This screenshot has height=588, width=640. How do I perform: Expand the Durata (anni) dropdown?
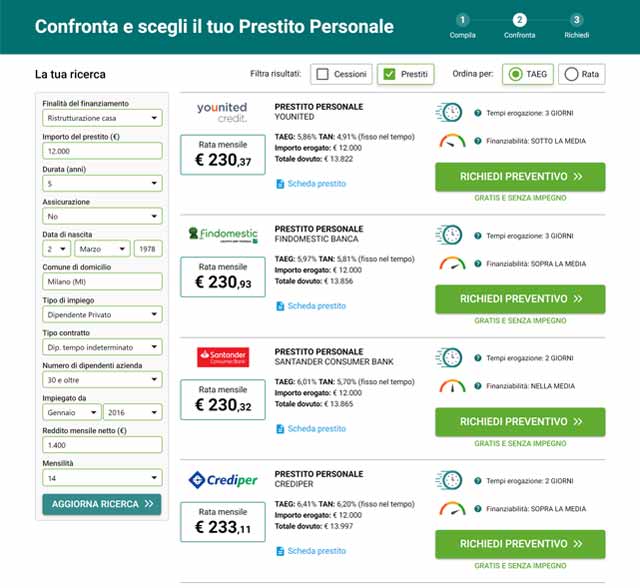[101, 183]
